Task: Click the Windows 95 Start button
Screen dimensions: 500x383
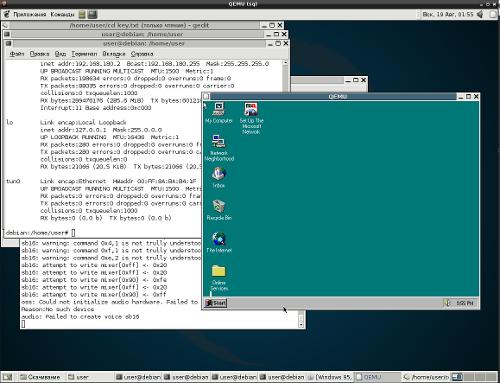Action: (216, 303)
